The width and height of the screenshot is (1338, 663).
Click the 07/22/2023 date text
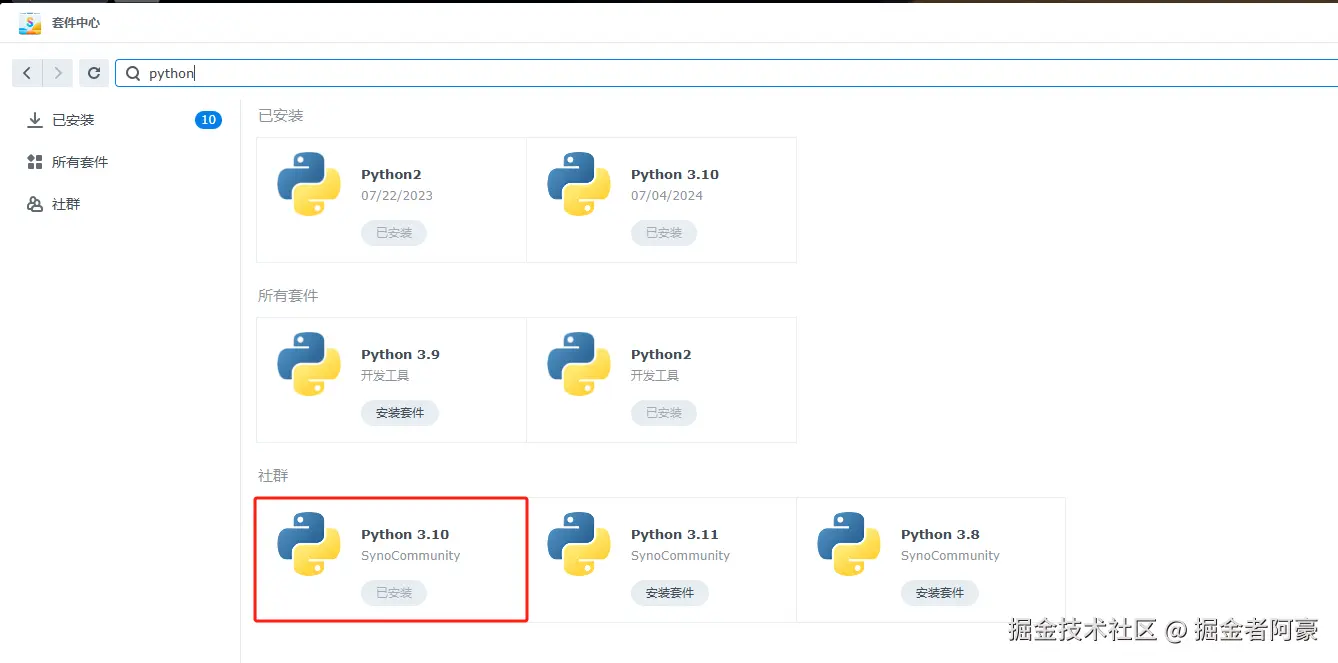tap(397, 196)
